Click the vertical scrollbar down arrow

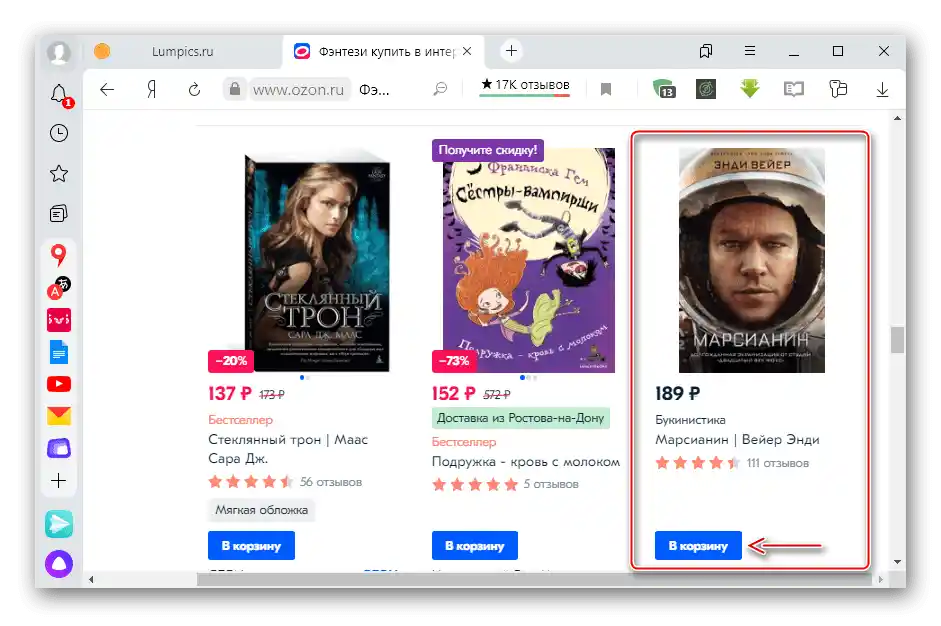click(897, 562)
